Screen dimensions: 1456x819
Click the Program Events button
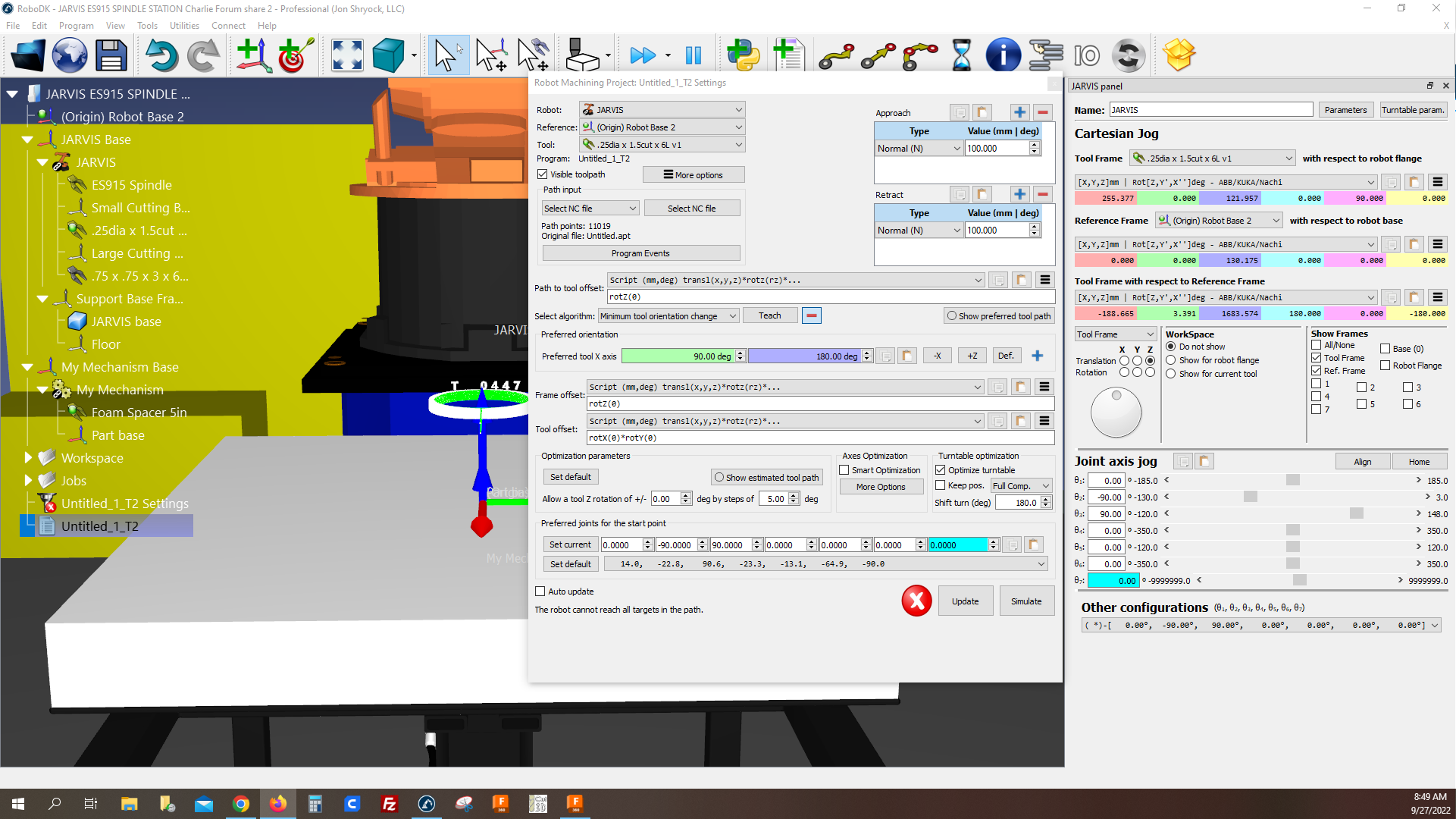coord(640,253)
